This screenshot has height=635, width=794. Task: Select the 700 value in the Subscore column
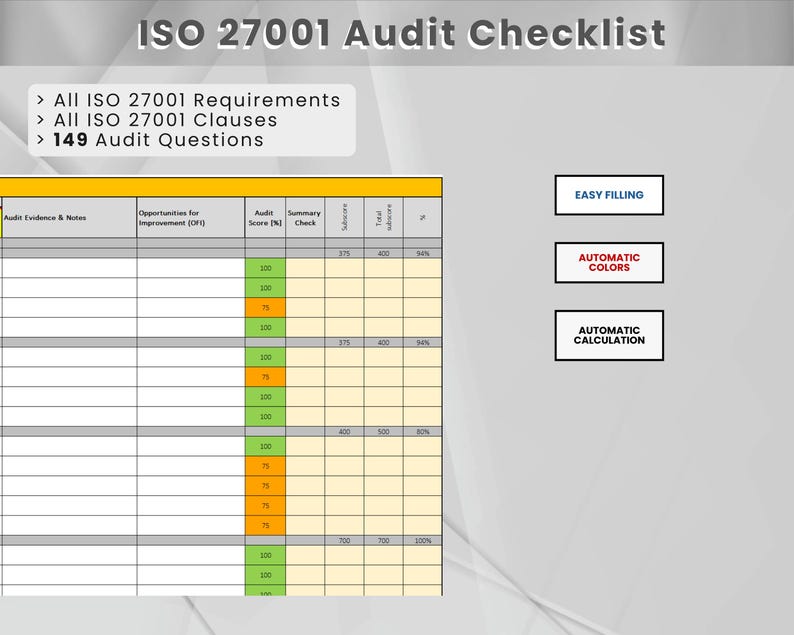(x=344, y=541)
